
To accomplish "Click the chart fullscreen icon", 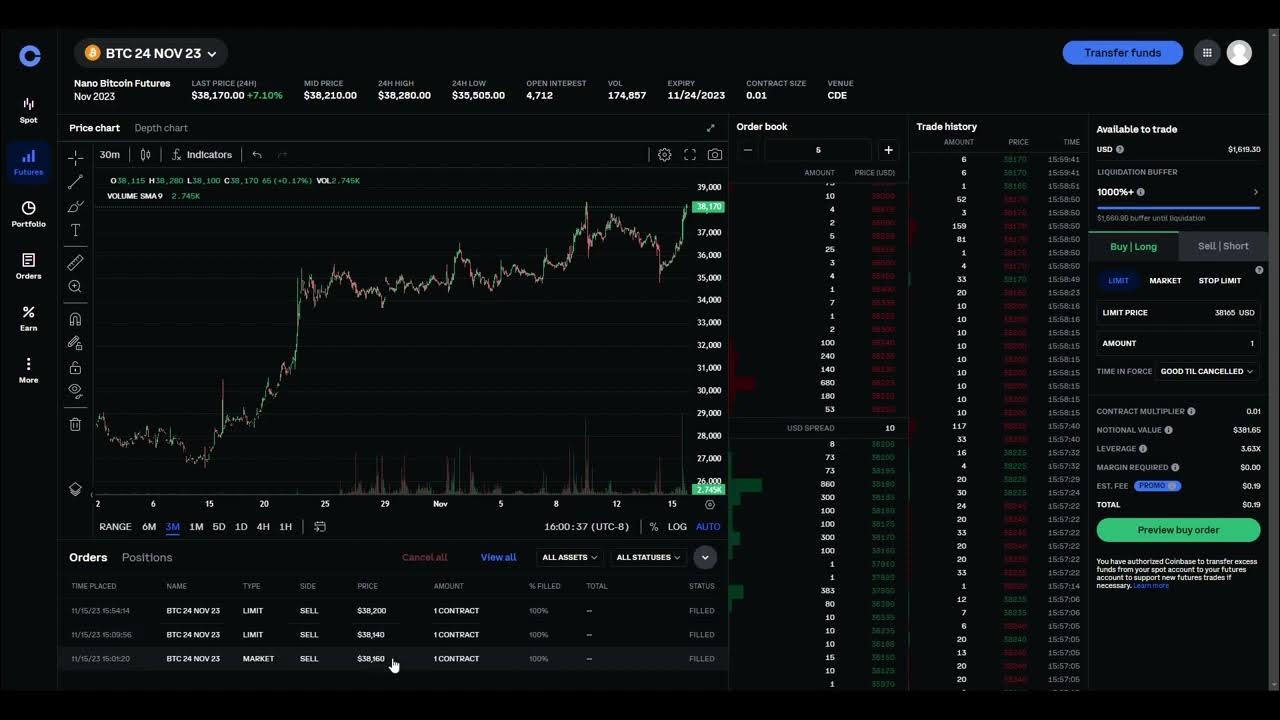I will 690,154.
